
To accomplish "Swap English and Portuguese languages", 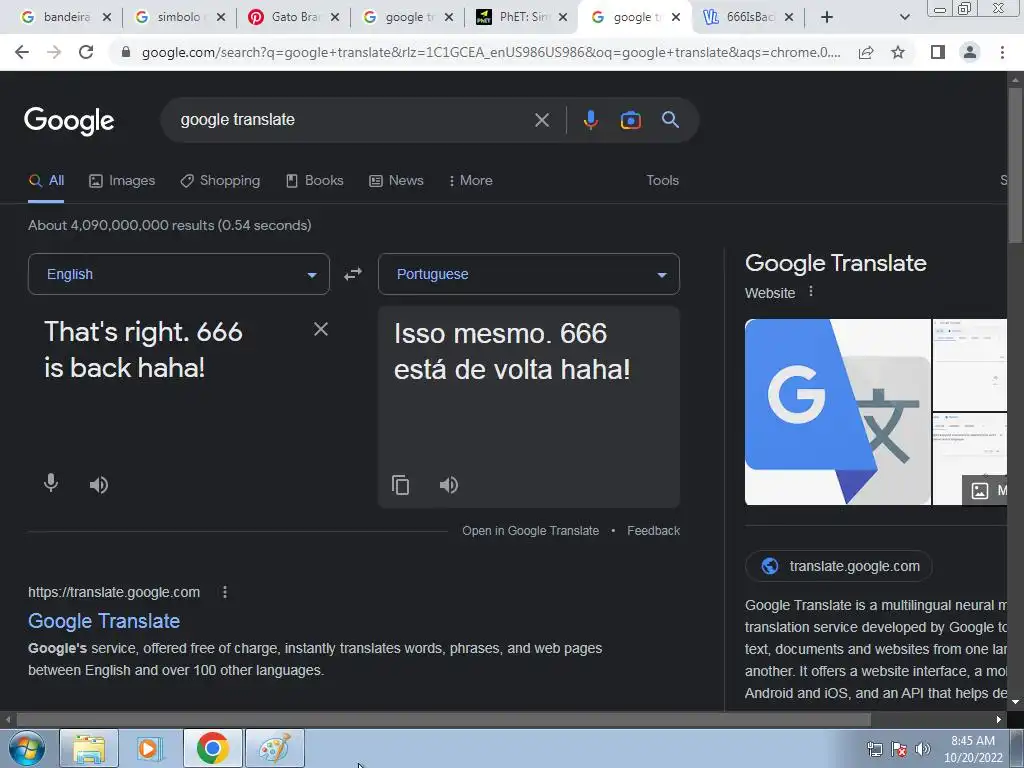I will coord(353,274).
